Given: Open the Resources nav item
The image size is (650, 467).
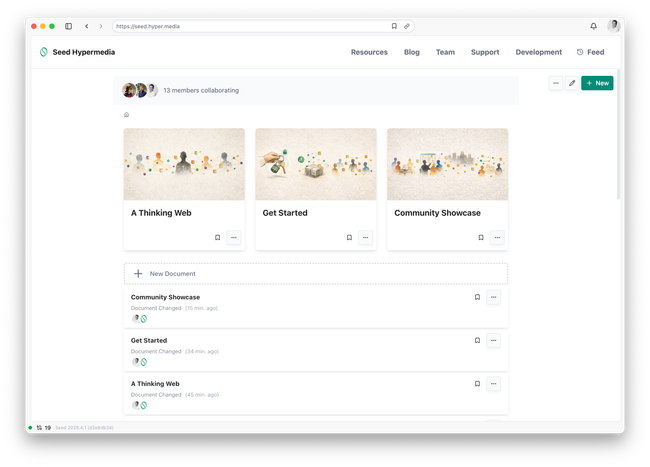Looking at the screenshot, I should pyautogui.click(x=369, y=52).
